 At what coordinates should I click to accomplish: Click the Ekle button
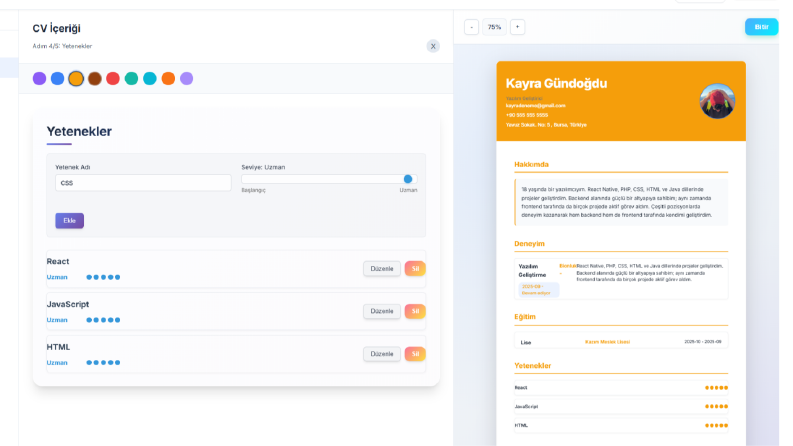point(69,220)
